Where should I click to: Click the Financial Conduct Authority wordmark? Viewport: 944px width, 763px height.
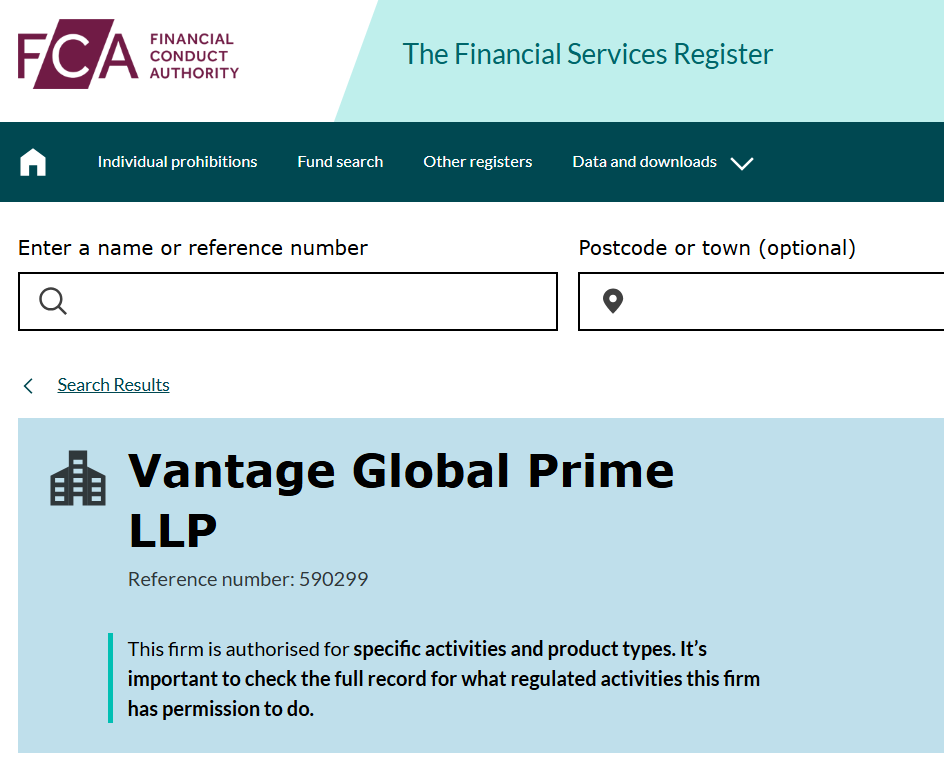click(194, 56)
